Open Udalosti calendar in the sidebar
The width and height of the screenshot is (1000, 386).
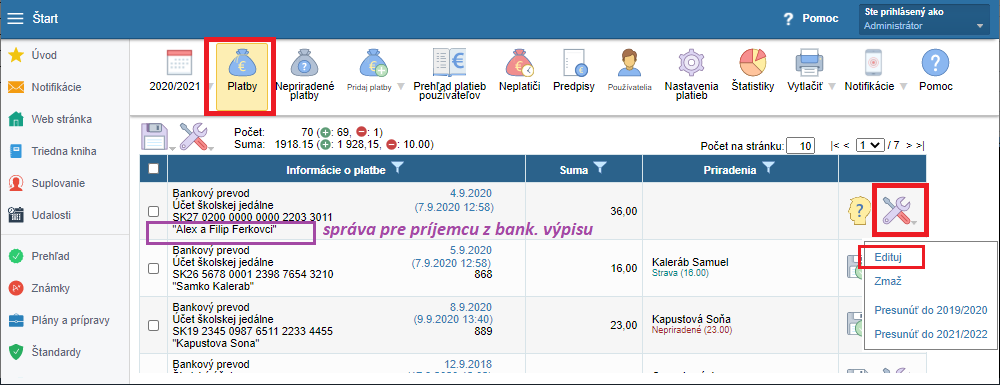pyautogui.click(x=40, y=214)
